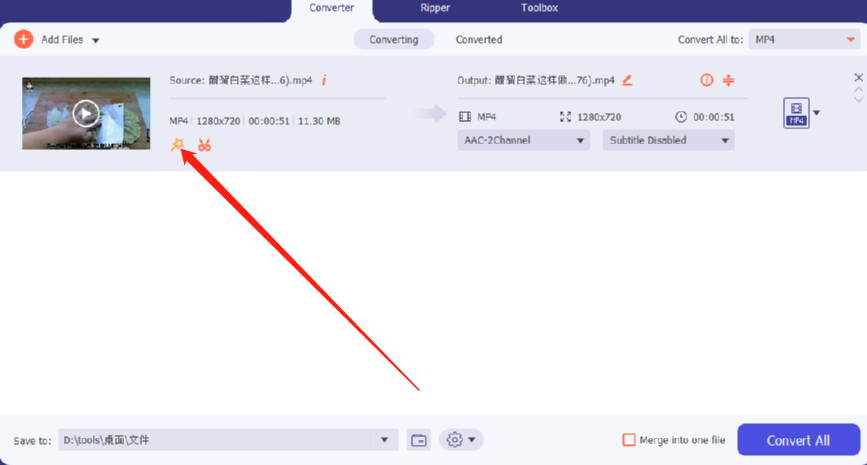The image size is (867, 465).
Task: Click the output resolution expand-arrows icon
Action: pos(565,117)
